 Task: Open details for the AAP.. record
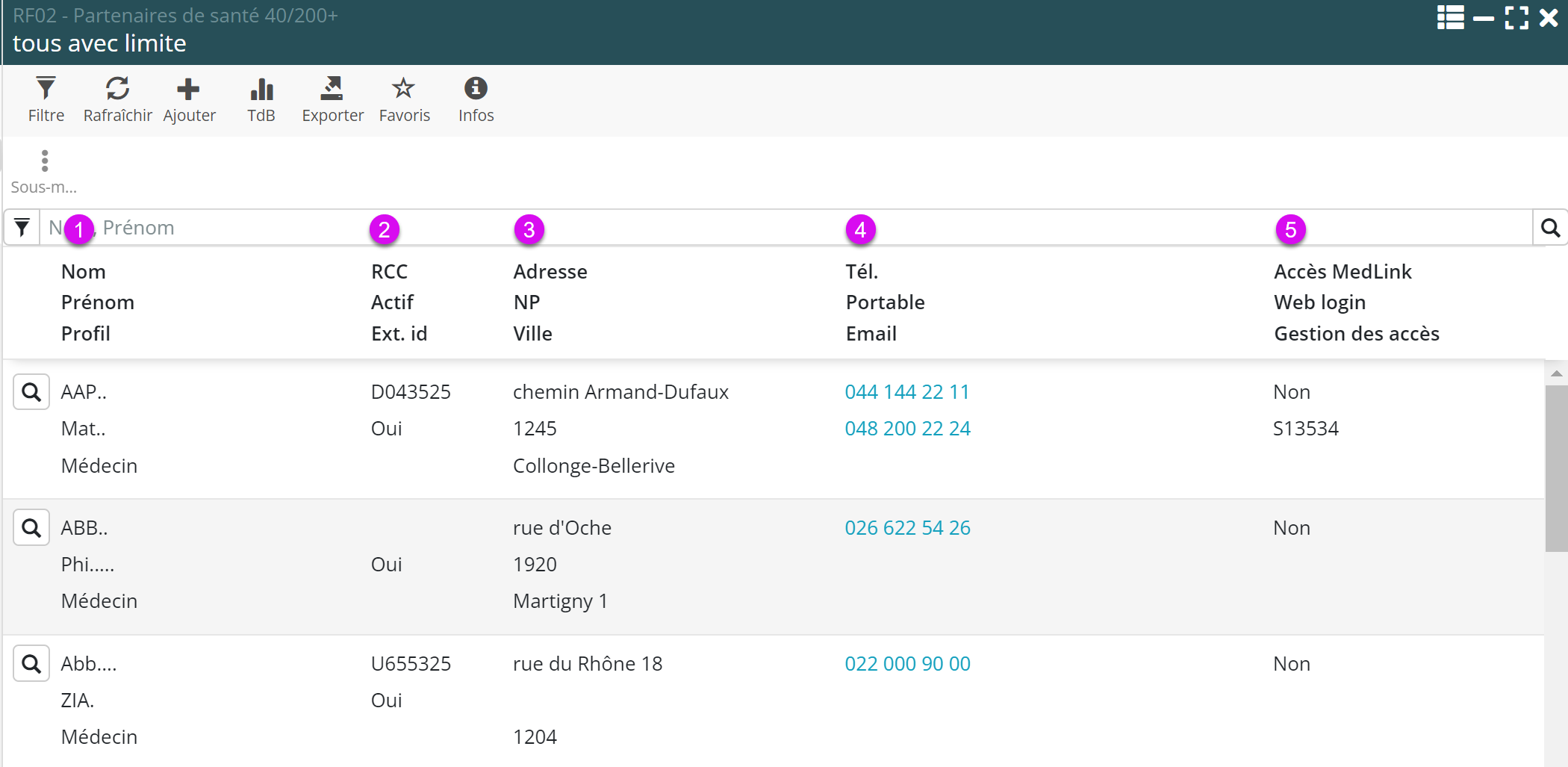click(31, 392)
